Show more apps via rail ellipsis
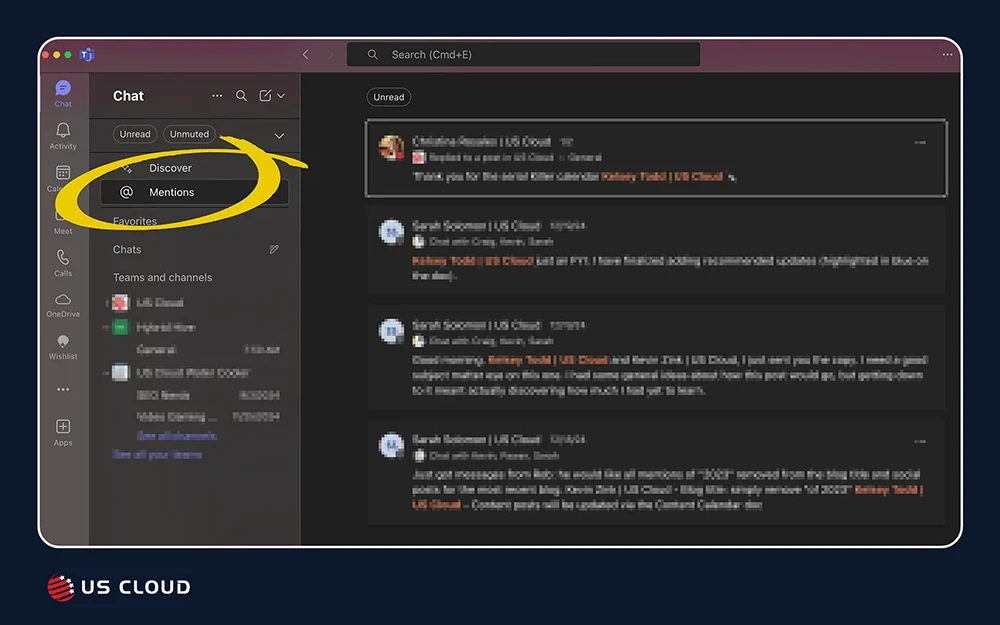1000x625 pixels. (62, 389)
